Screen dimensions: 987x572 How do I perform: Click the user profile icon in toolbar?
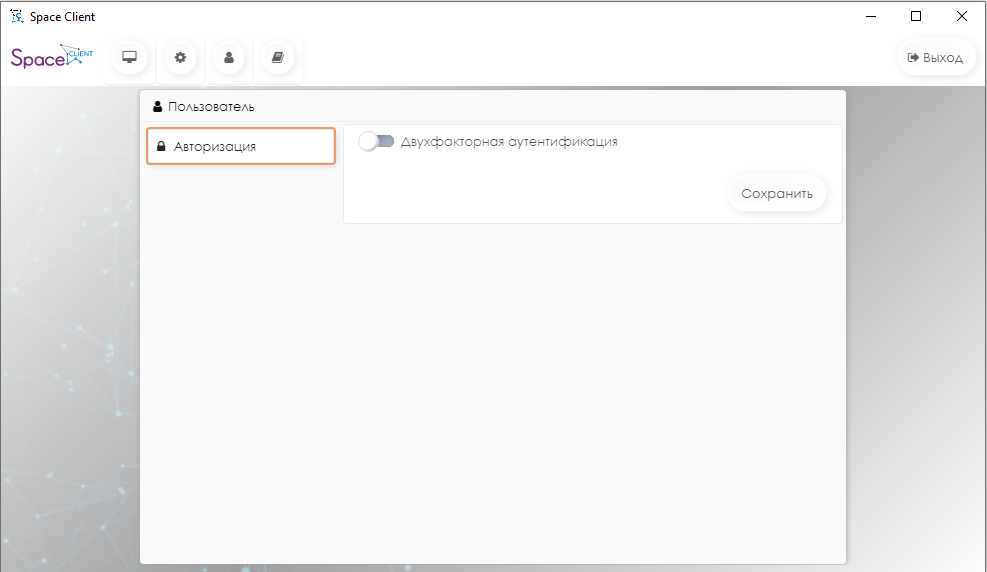229,58
